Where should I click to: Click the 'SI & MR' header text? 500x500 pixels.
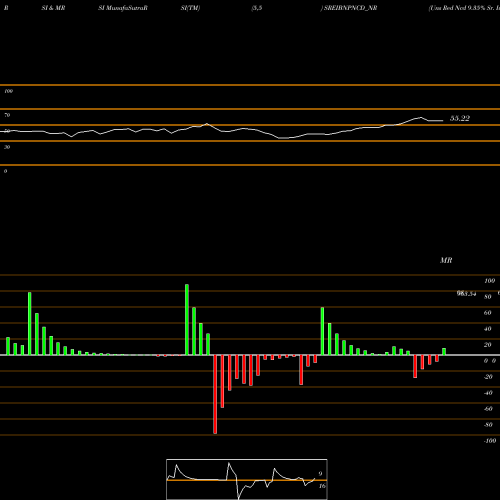[53, 8]
